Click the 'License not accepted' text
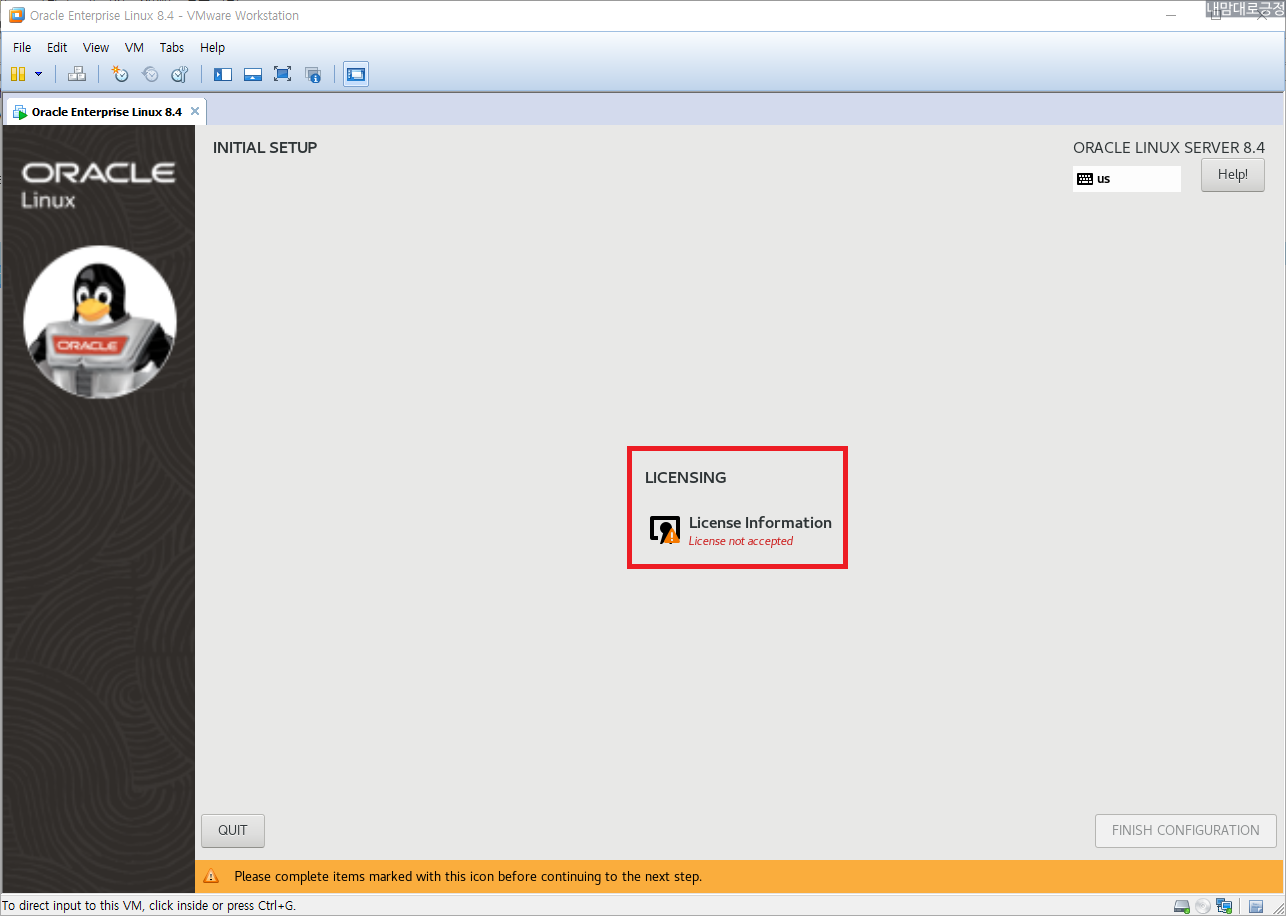Viewport: 1286px width, 916px height. pyautogui.click(x=741, y=541)
